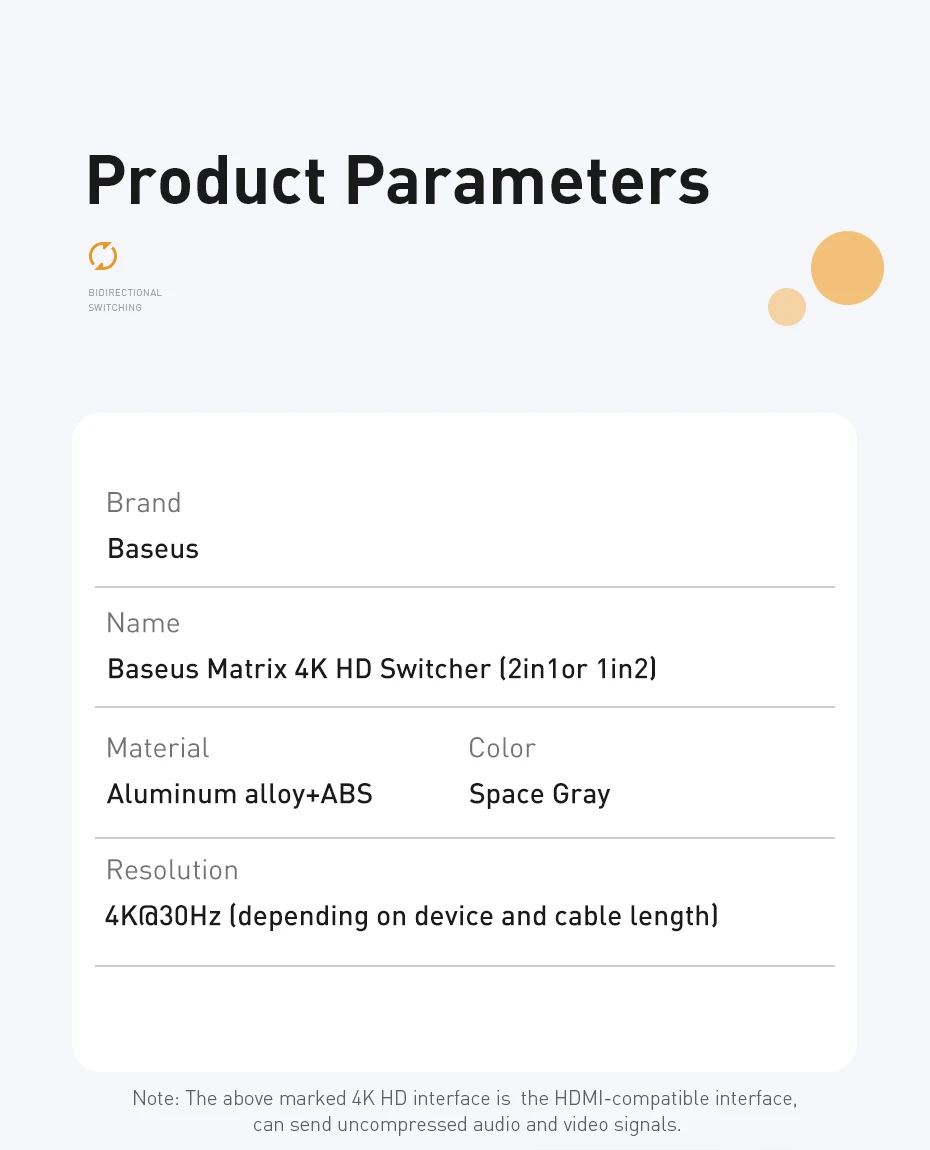The height and width of the screenshot is (1150, 930).
Task: Click the word "Product" in the heading
Action: coord(206,181)
